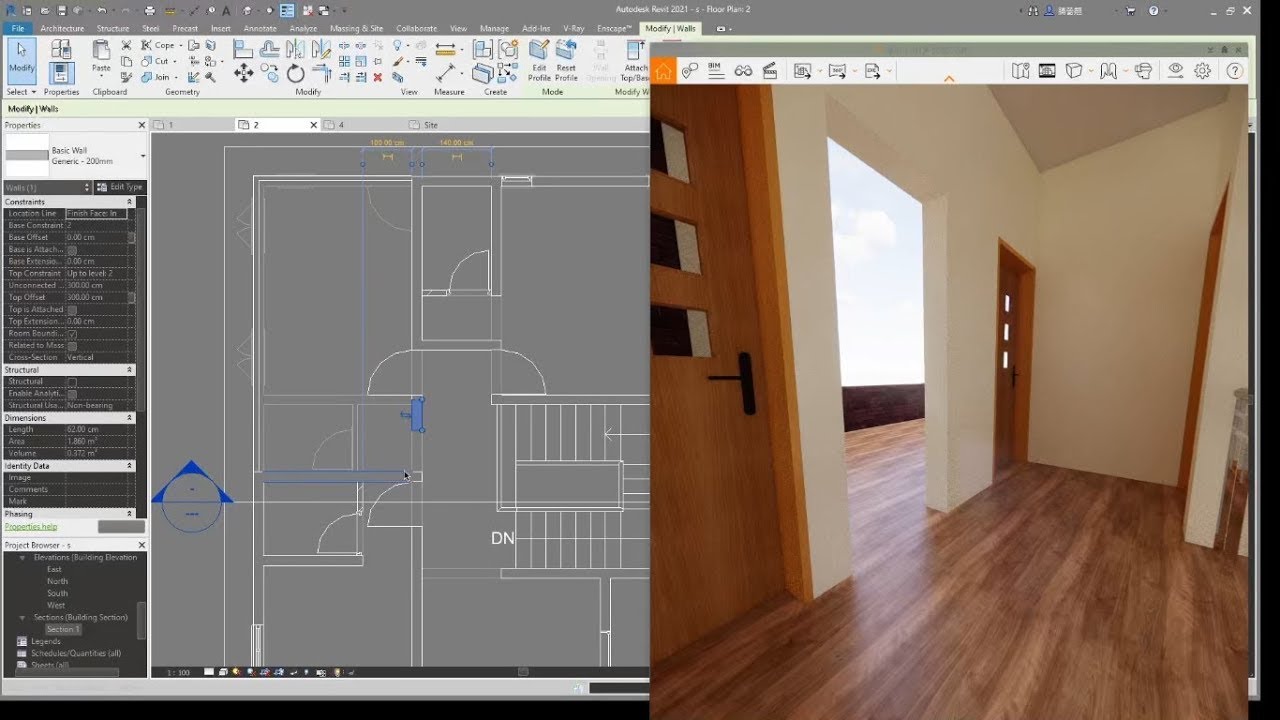Click the Enscape visual settings eye icon
This screenshot has width=1280, height=720.
1176,71
